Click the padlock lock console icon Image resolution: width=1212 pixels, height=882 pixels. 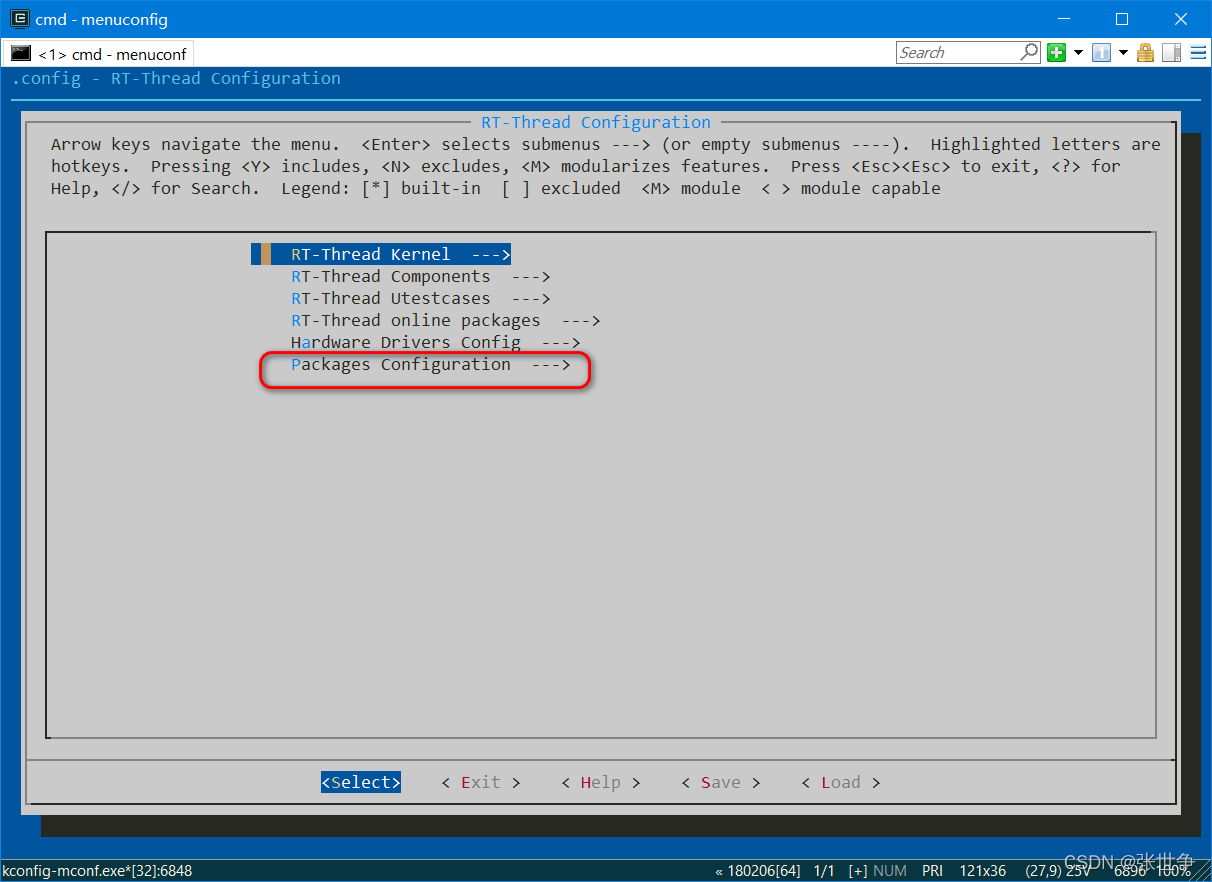1146,52
